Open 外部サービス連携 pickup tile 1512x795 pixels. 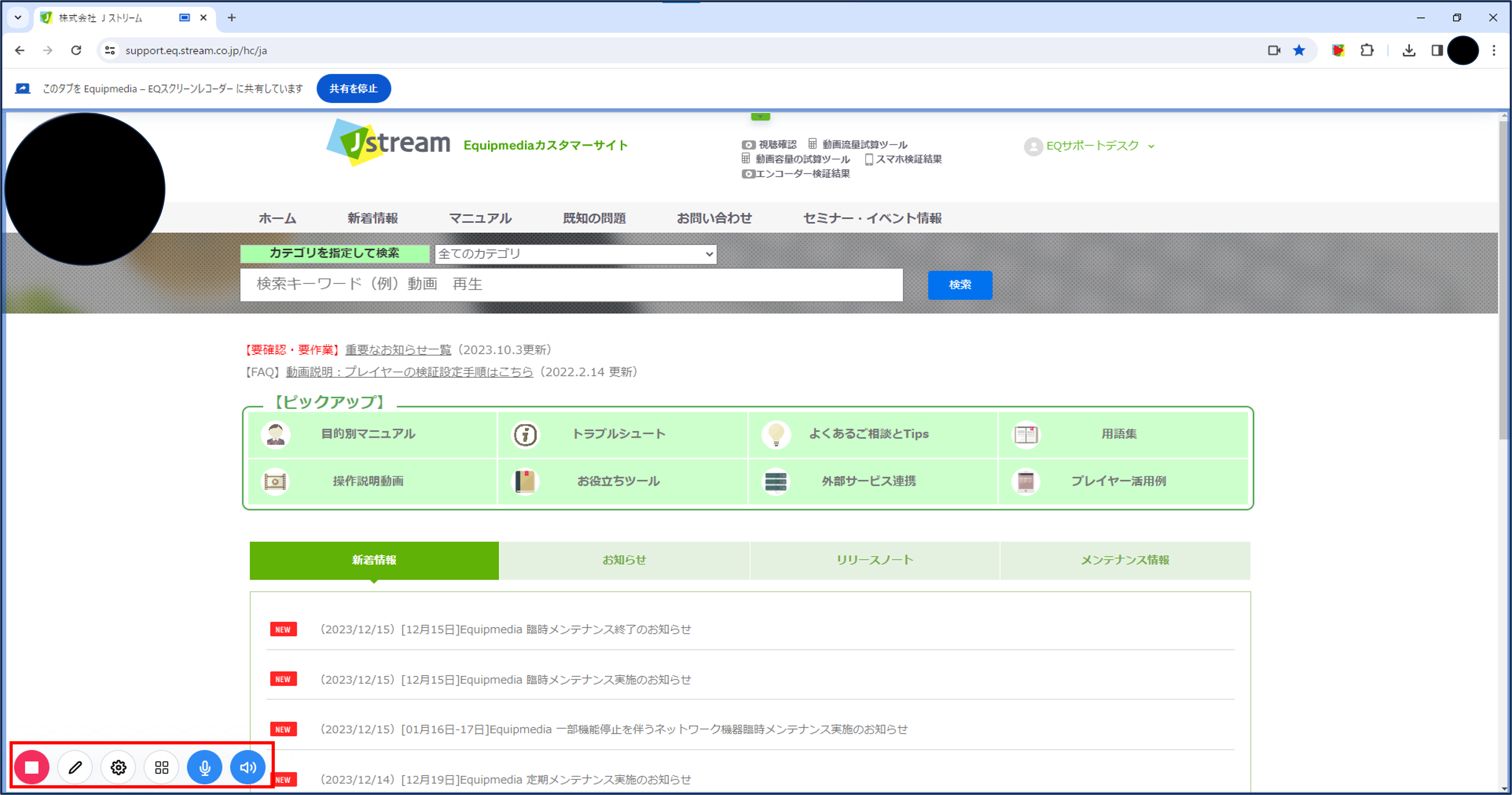873,481
